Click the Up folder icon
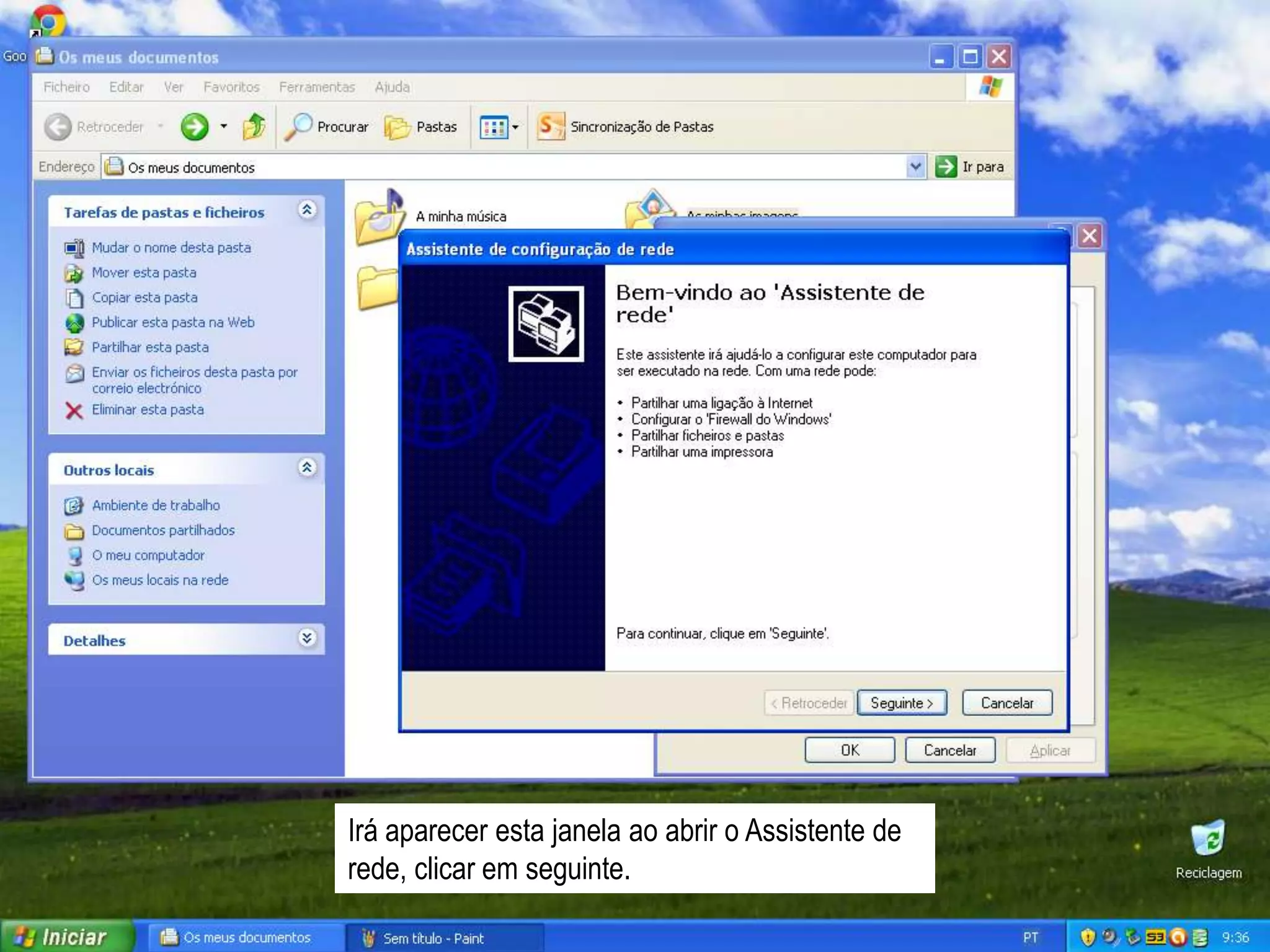 [x=254, y=126]
